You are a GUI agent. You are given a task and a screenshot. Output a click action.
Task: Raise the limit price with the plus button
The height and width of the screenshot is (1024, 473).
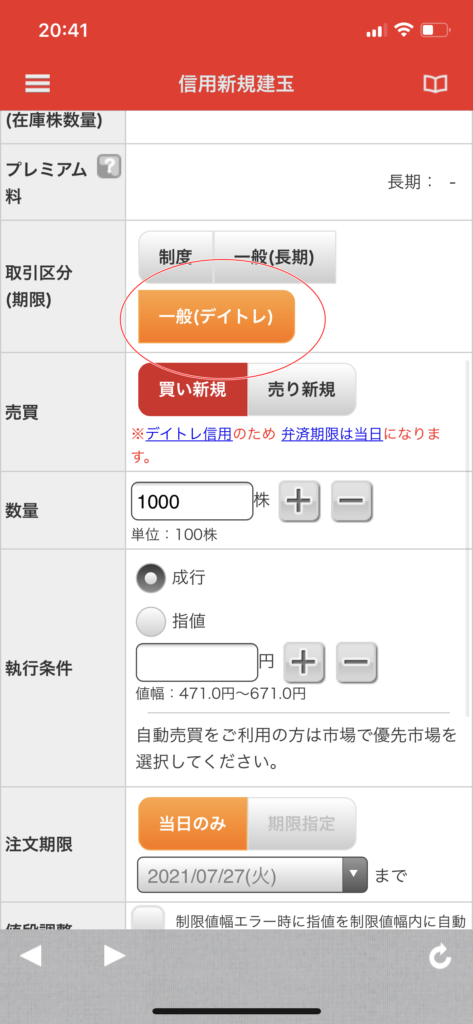(304, 662)
